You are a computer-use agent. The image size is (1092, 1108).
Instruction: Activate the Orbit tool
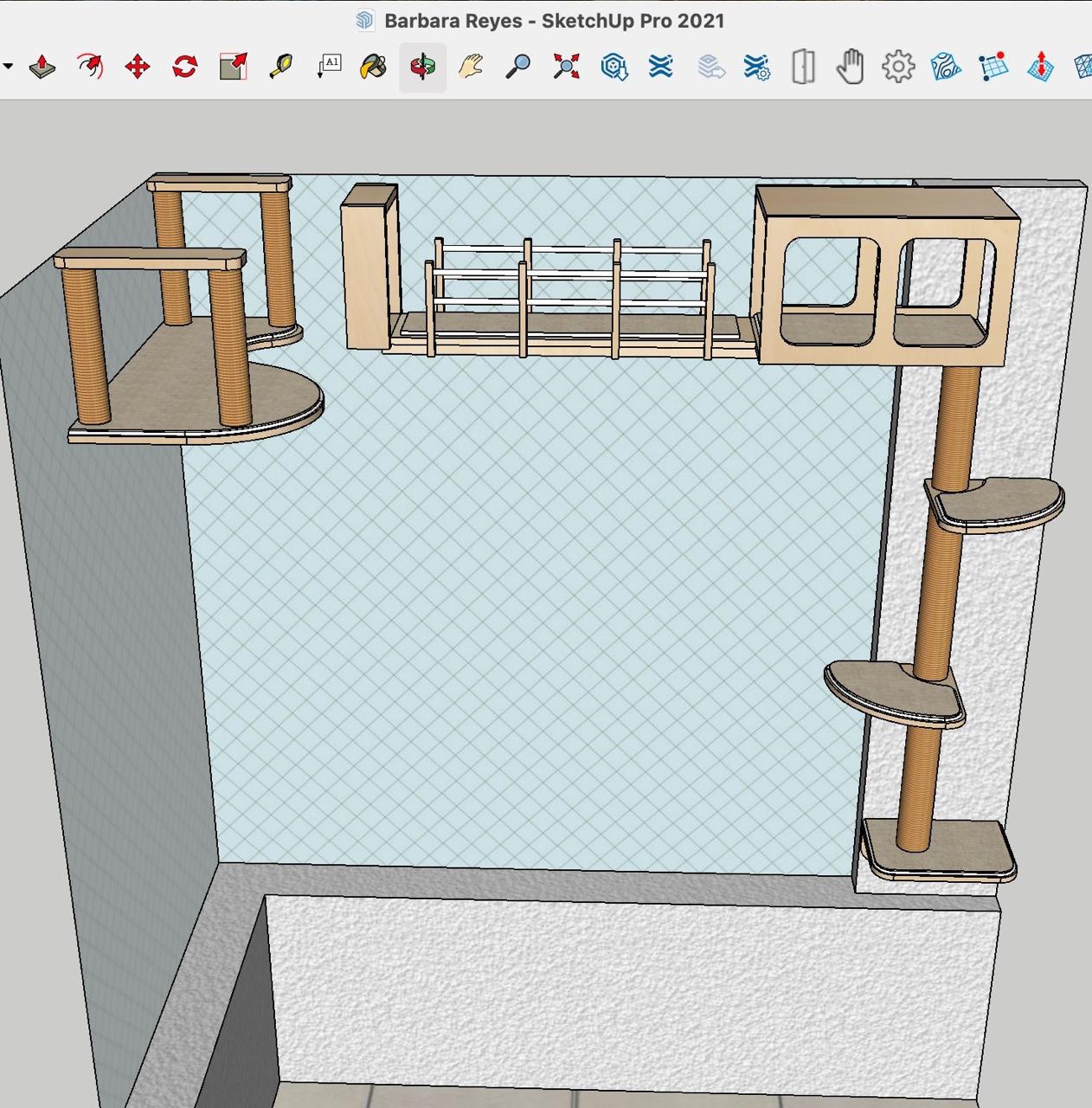(422, 67)
